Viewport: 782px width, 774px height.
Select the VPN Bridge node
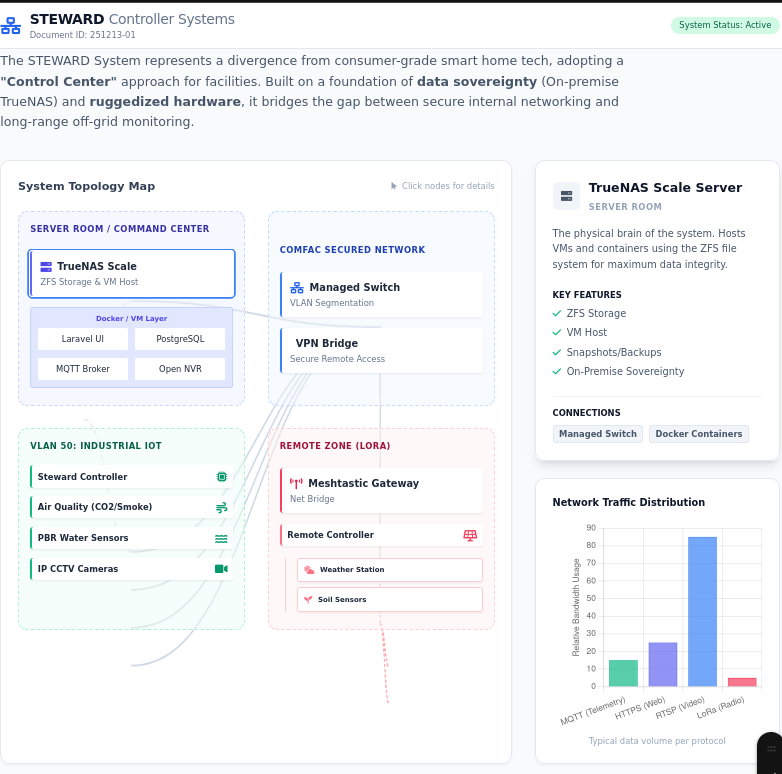coord(381,350)
